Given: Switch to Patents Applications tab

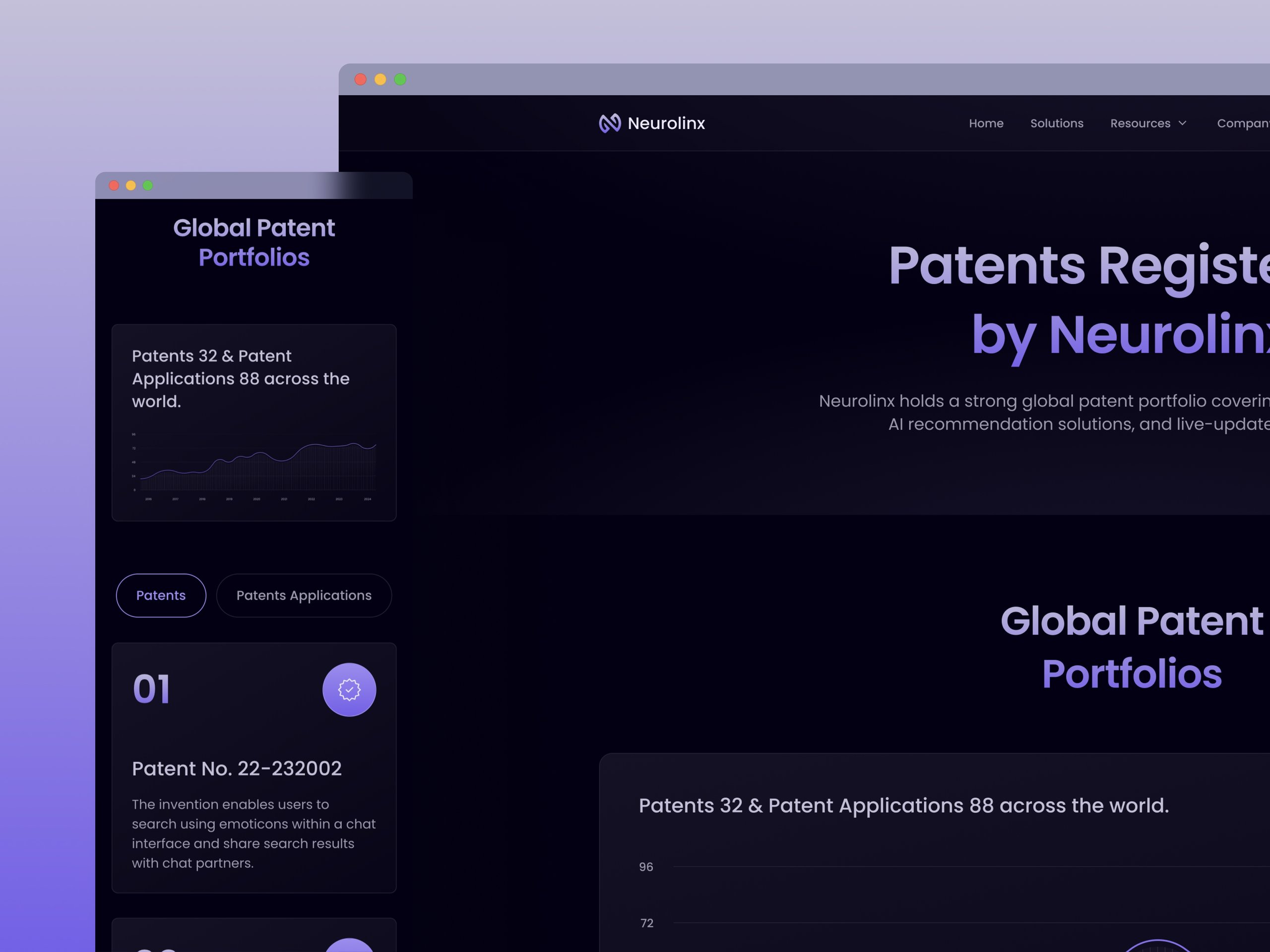Looking at the screenshot, I should coord(304,595).
